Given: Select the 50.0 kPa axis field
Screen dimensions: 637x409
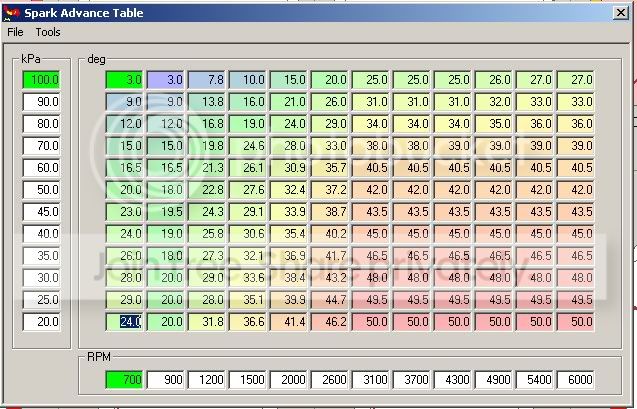Looking at the screenshot, I should point(41,190).
